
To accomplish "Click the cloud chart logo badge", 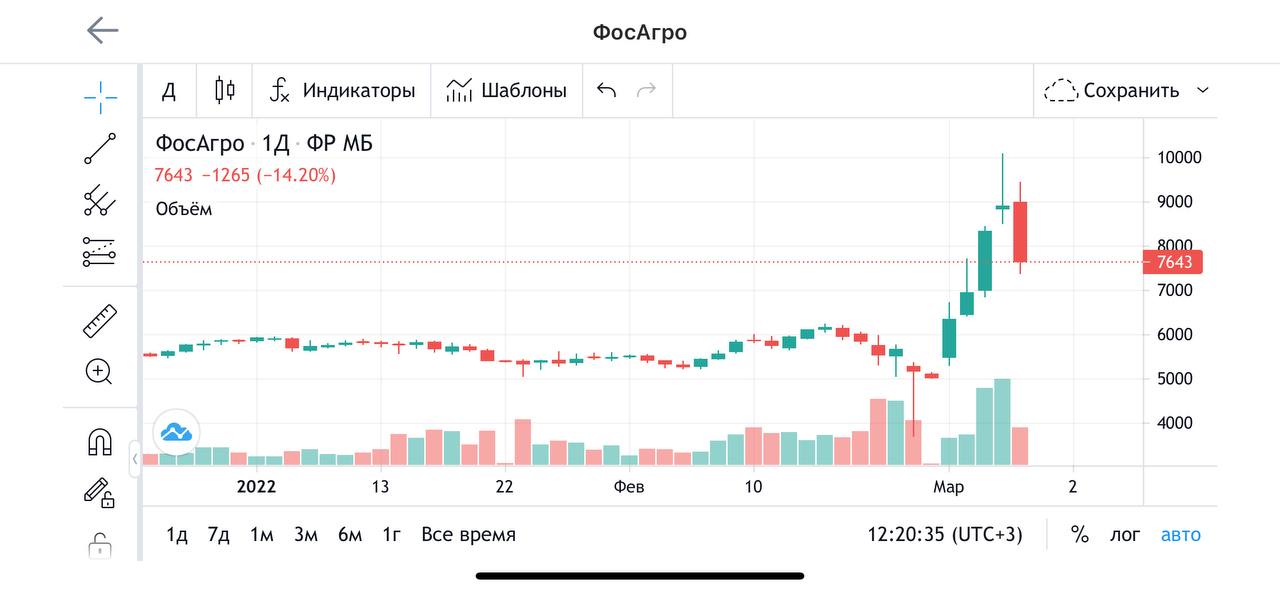I will click(177, 433).
